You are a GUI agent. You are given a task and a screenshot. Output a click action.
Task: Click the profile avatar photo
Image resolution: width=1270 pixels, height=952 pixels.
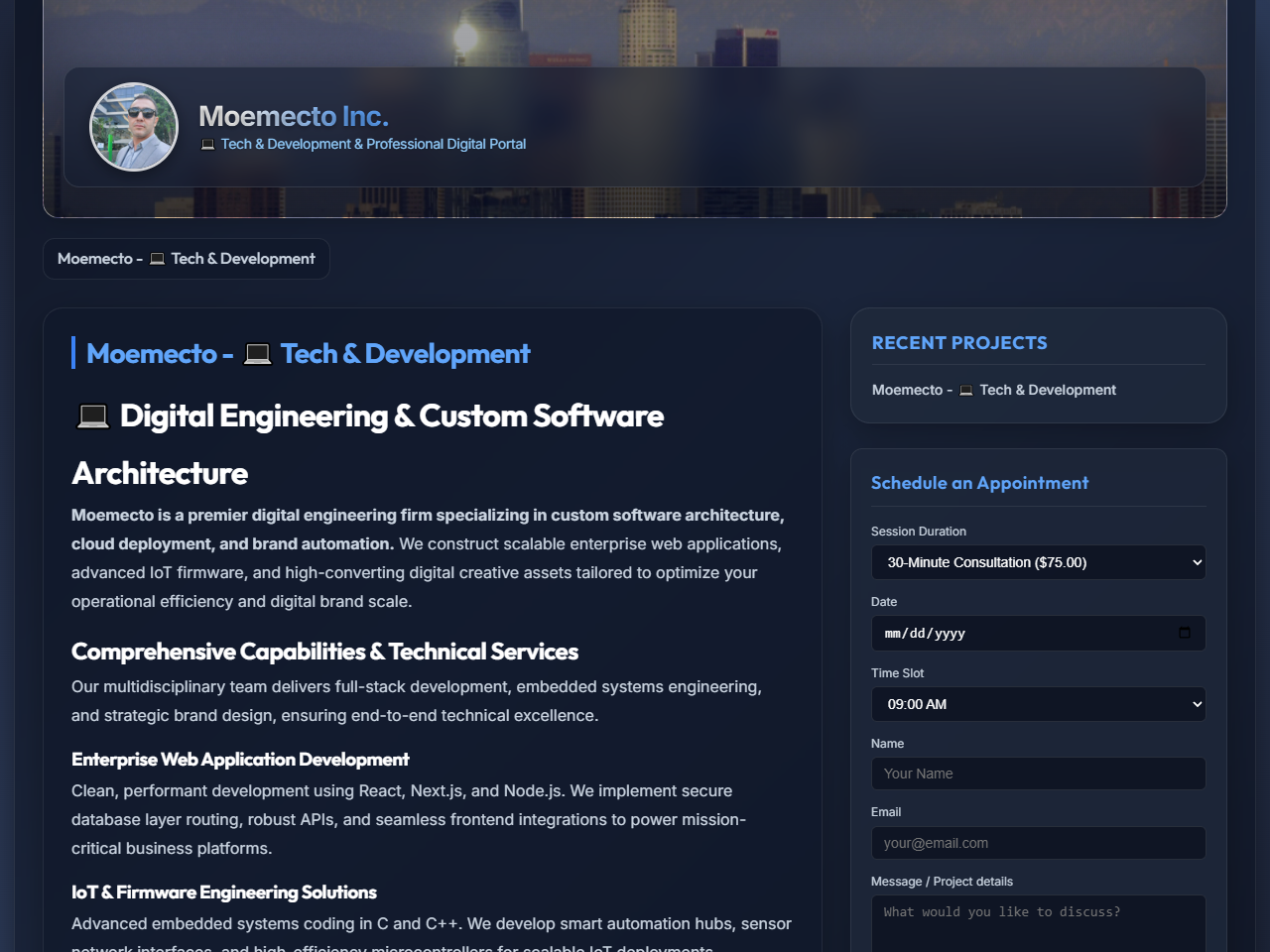(134, 127)
